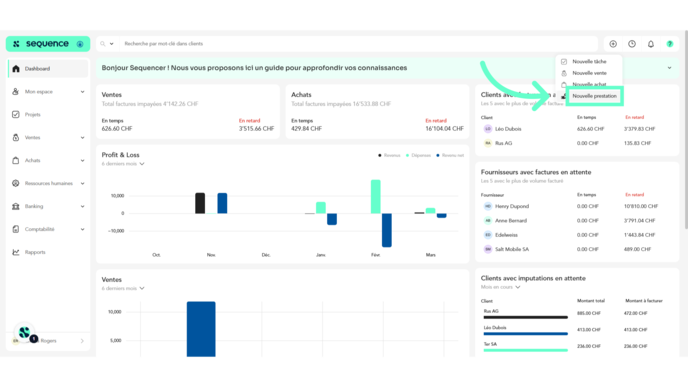Screen dimensions: 688x387
Task: Click the Salt Mobile SA avatar icon
Action: 488,249
